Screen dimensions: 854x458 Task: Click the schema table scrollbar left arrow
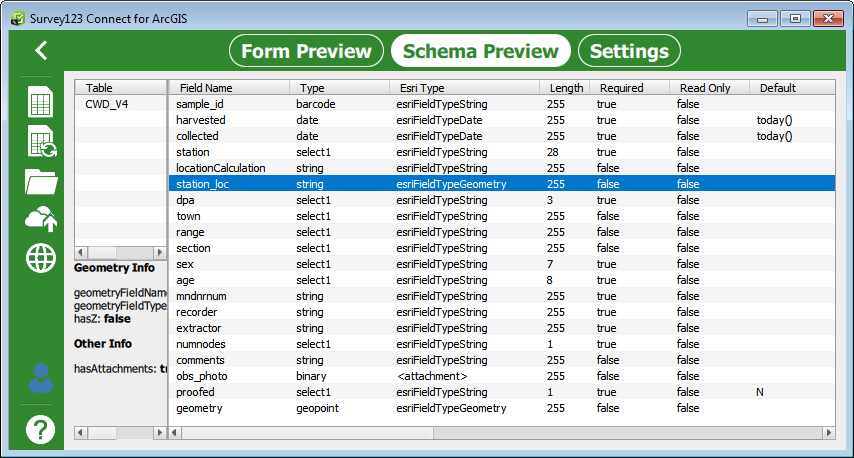(x=175, y=433)
